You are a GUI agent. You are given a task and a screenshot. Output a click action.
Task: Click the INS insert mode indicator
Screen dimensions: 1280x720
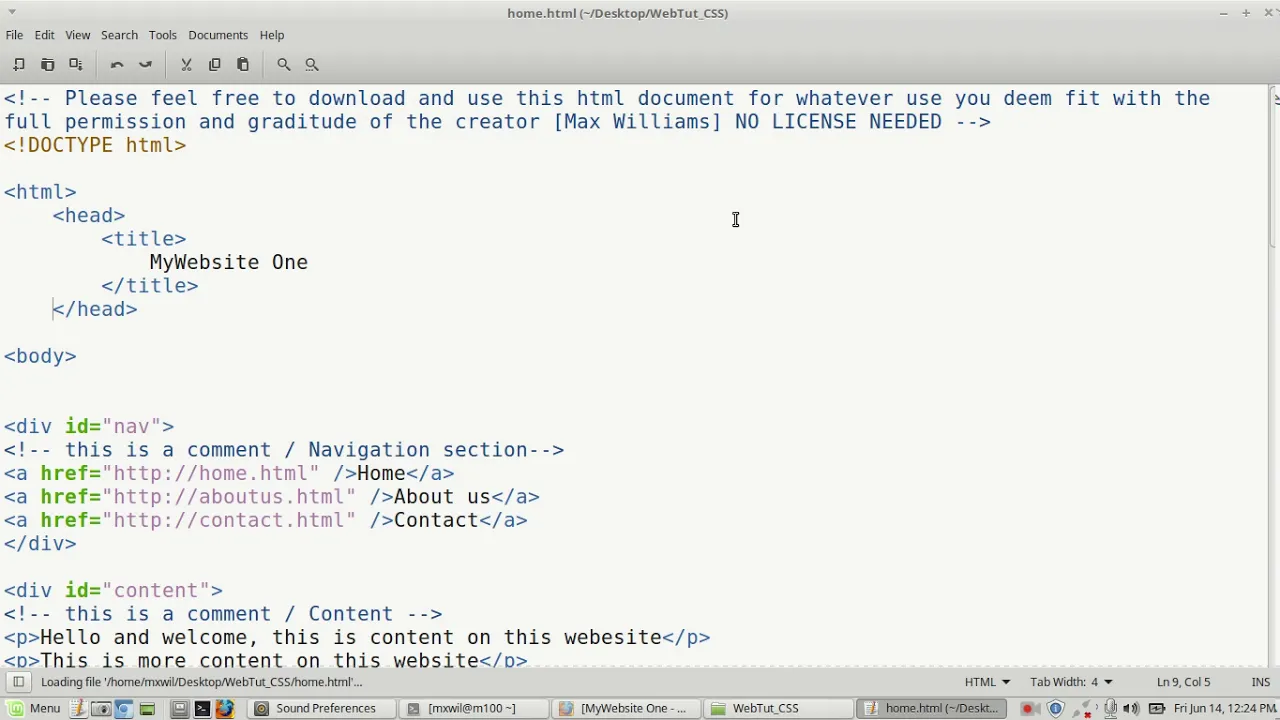pyautogui.click(x=1260, y=682)
